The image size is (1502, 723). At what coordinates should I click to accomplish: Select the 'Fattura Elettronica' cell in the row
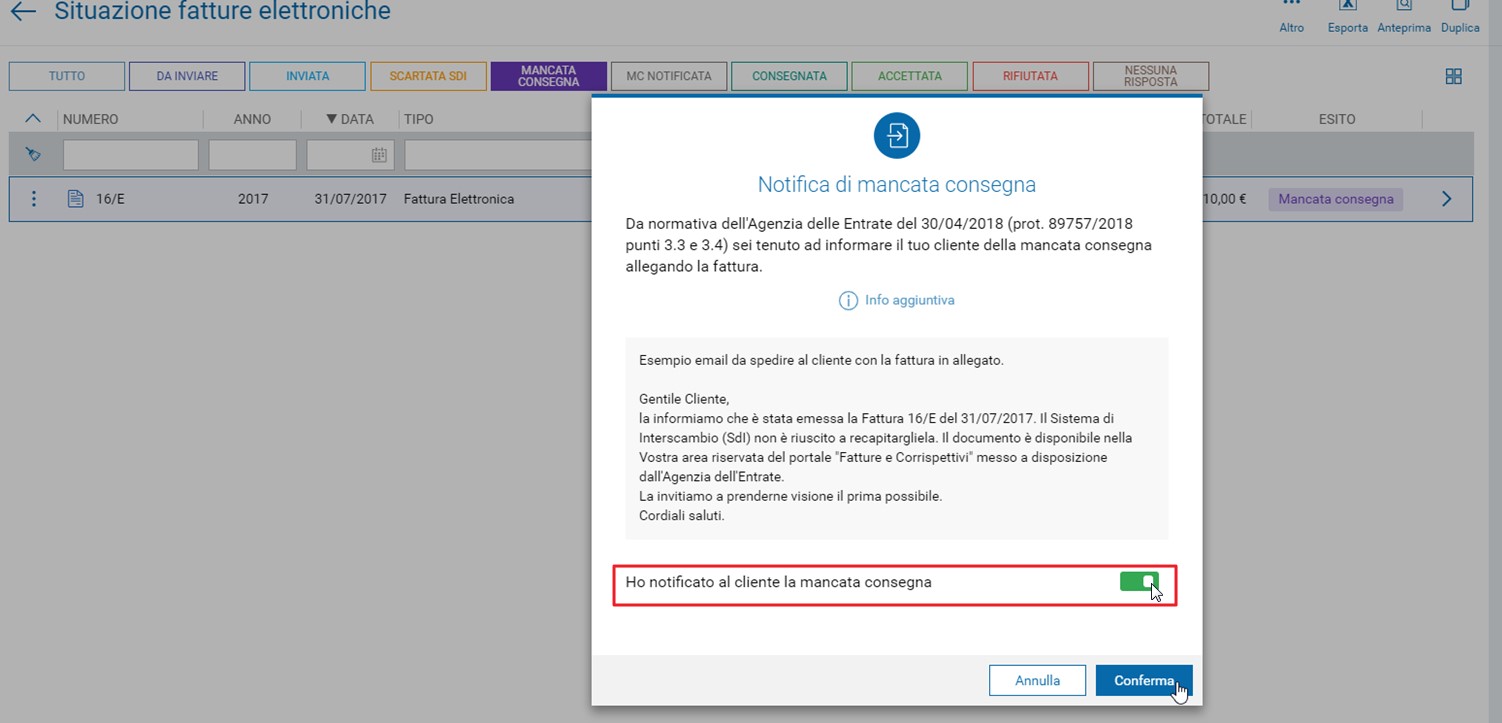459,199
